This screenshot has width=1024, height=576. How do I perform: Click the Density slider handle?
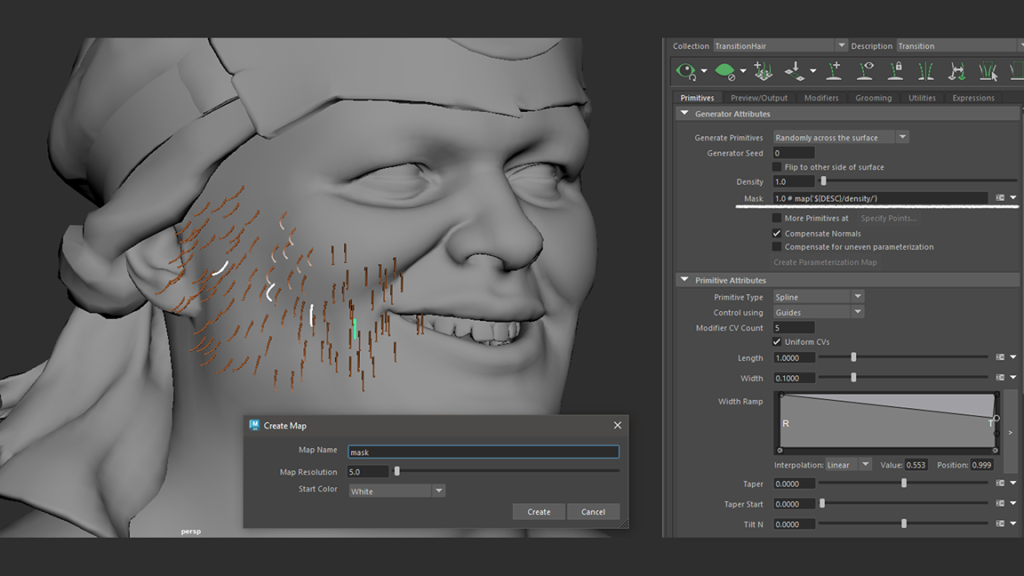tap(823, 182)
